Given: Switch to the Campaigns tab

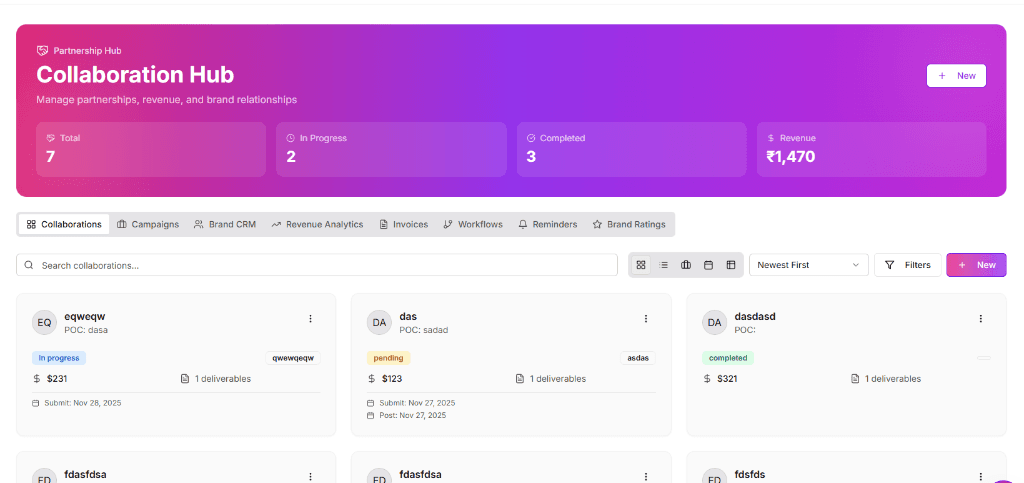Looking at the screenshot, I should click(148, 225).
